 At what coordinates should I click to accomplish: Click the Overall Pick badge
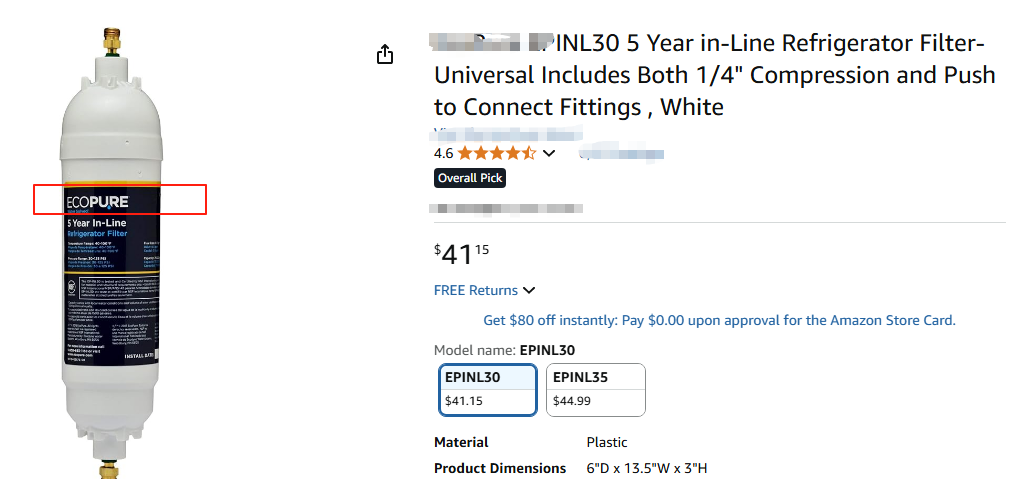tap(470, 178)
